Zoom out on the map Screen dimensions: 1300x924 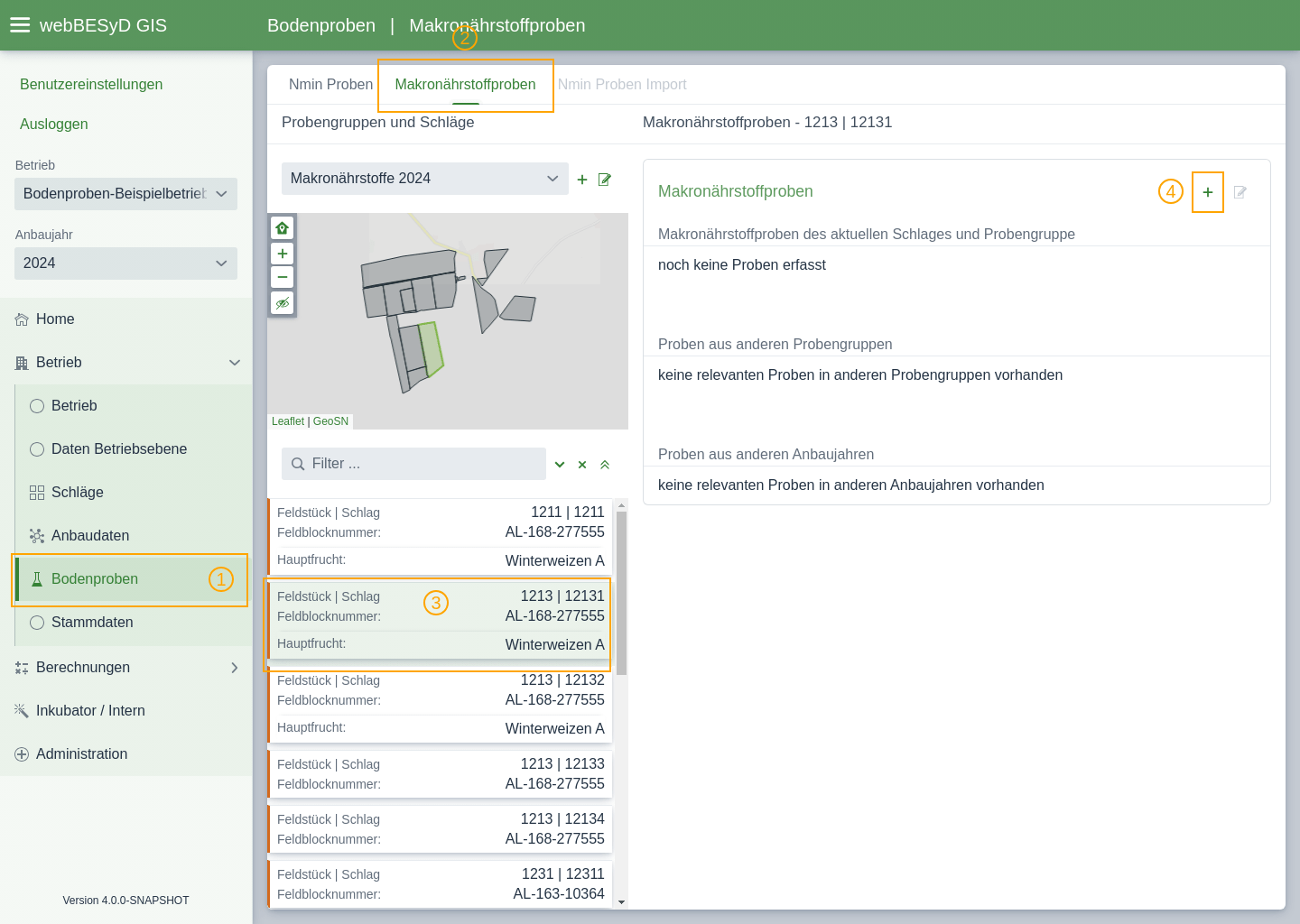283,277
